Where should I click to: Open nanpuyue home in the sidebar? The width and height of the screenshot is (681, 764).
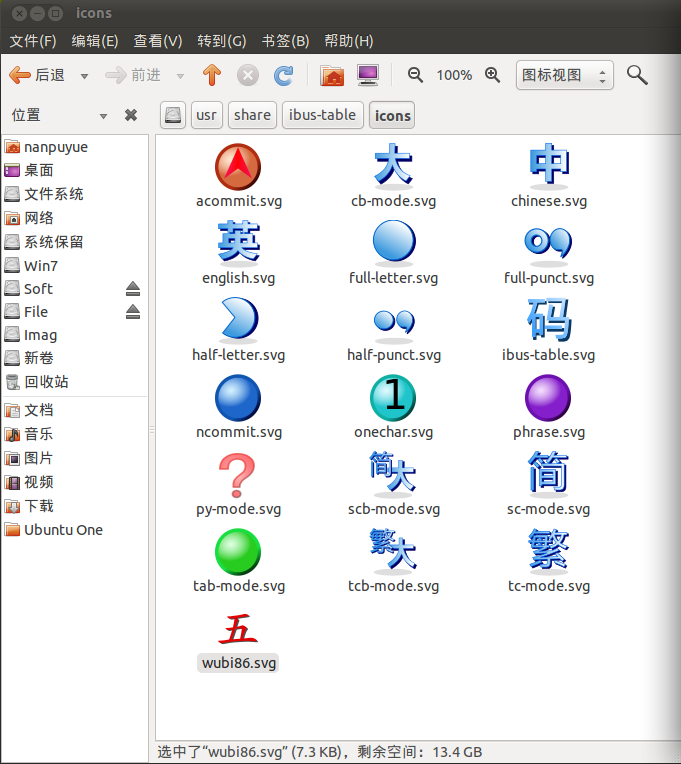[75, 147]
